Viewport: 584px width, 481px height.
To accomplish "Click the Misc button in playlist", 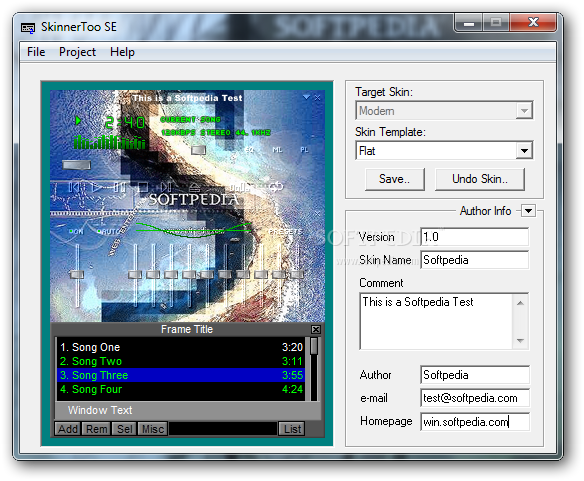I will coord(153,429).
